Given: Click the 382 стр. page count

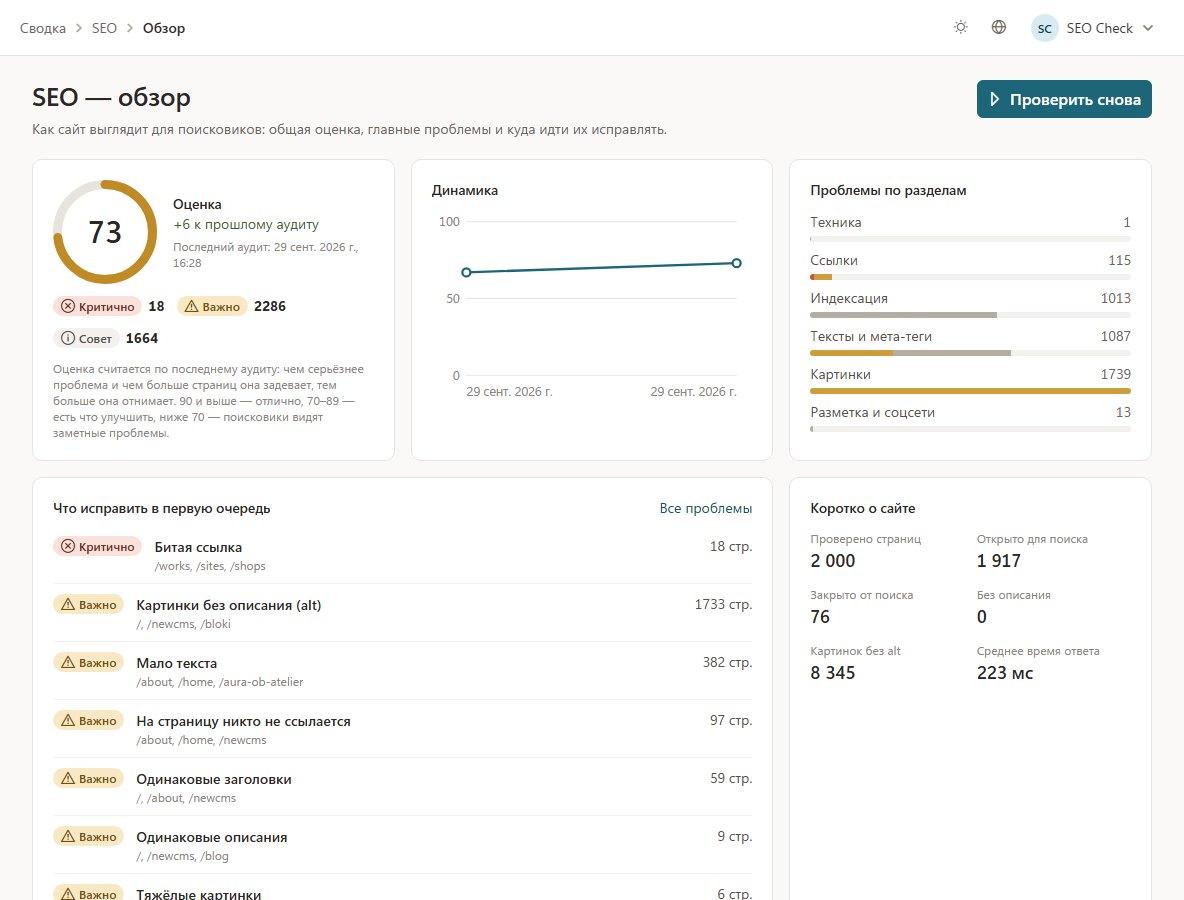Looking at the screenshot, I should 727,662.
